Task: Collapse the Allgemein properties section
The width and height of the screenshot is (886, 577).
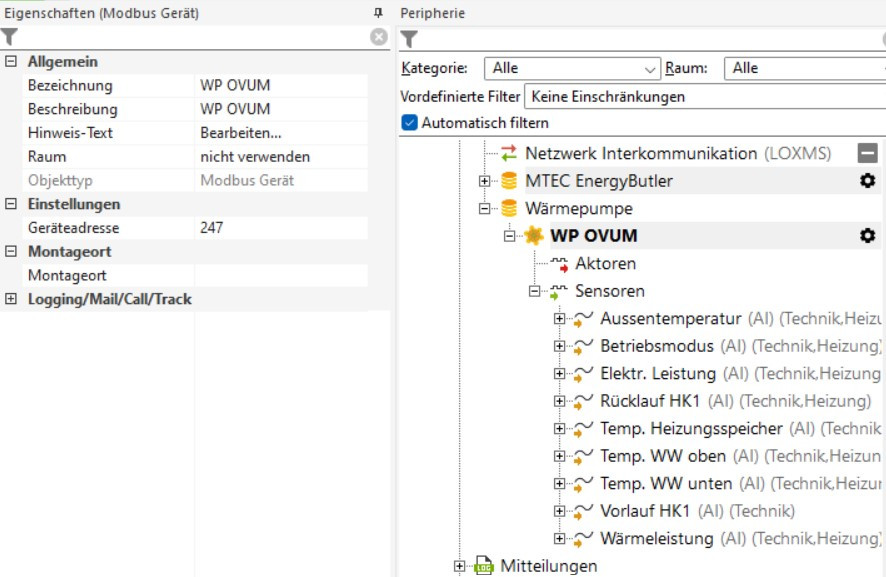Action: tap(11, 62)
